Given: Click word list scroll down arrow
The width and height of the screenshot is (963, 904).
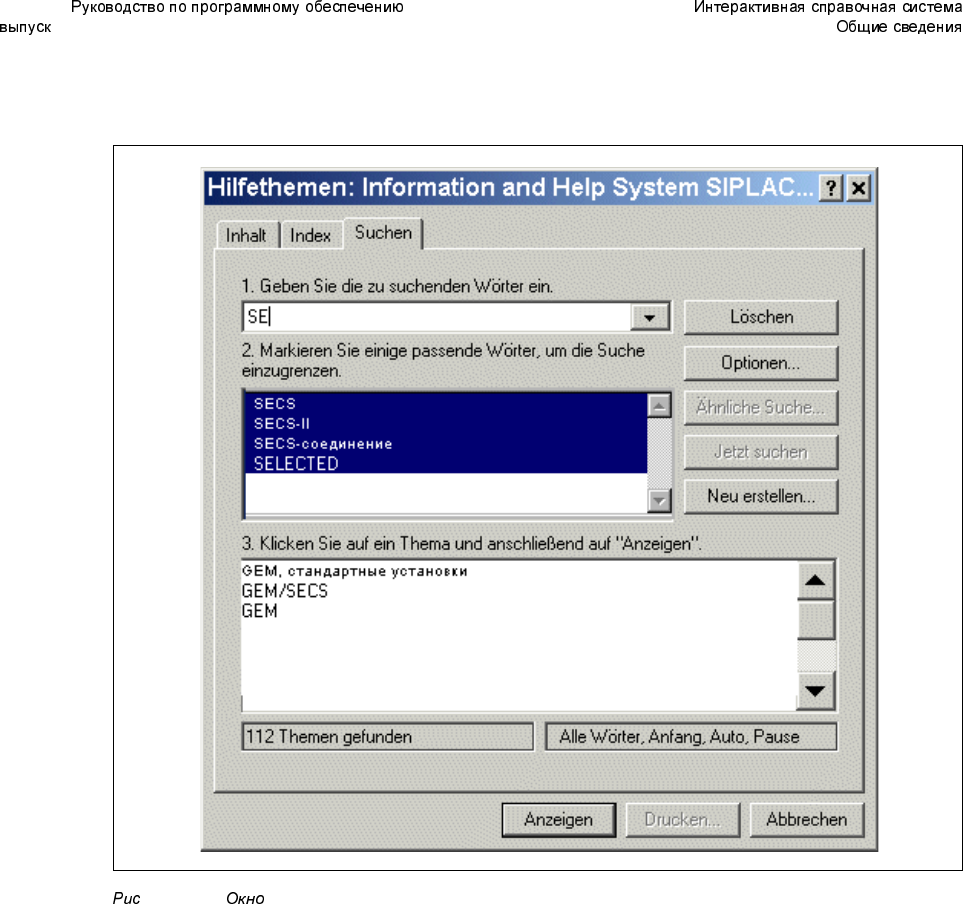Looking at the screenshot, I should point(659,501).
